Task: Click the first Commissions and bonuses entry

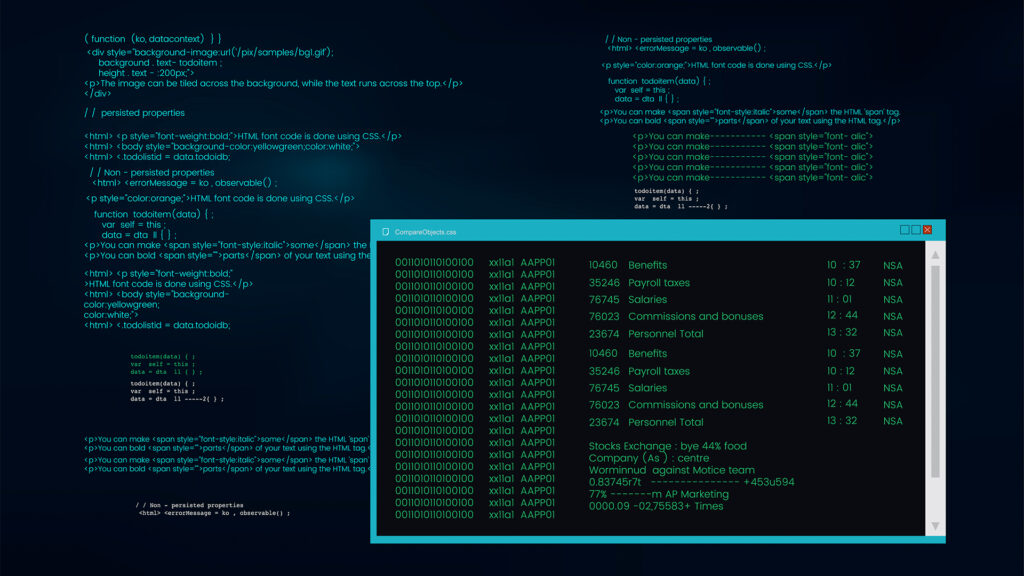Action: pos(695,316)
